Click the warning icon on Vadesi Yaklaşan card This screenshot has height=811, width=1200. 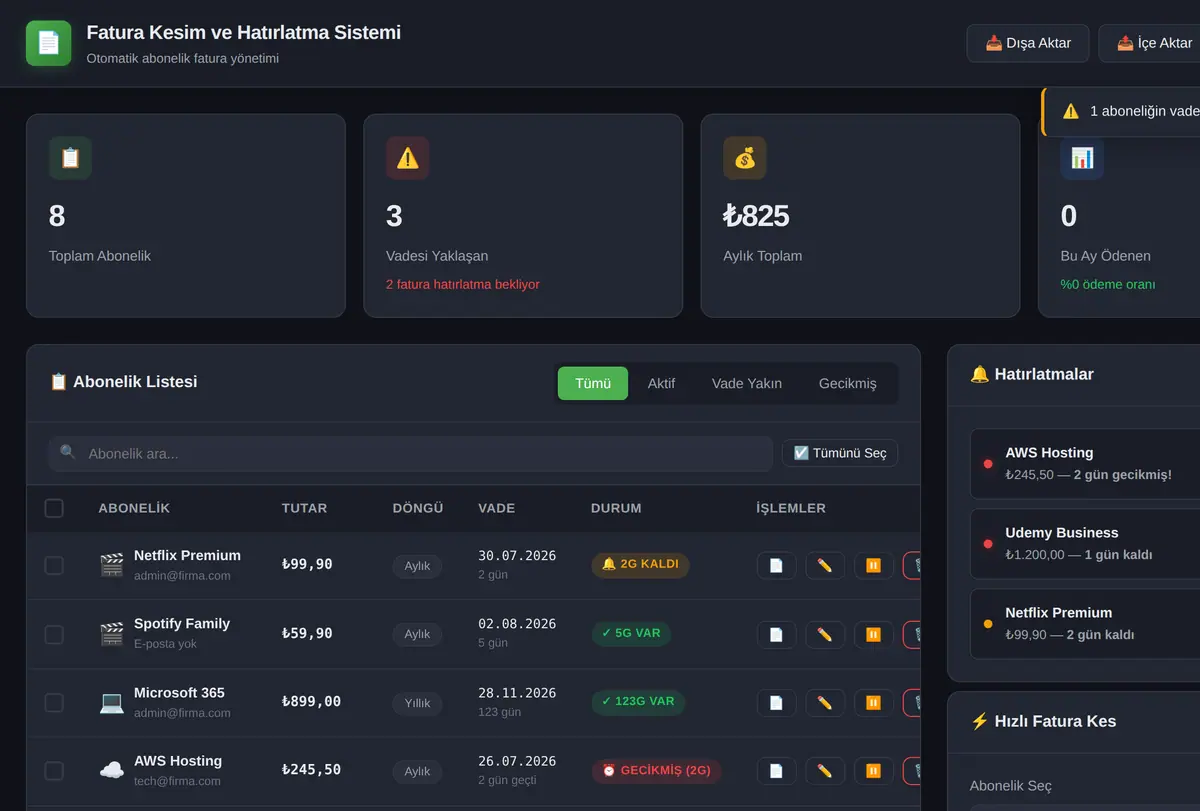tap(408, 158)
